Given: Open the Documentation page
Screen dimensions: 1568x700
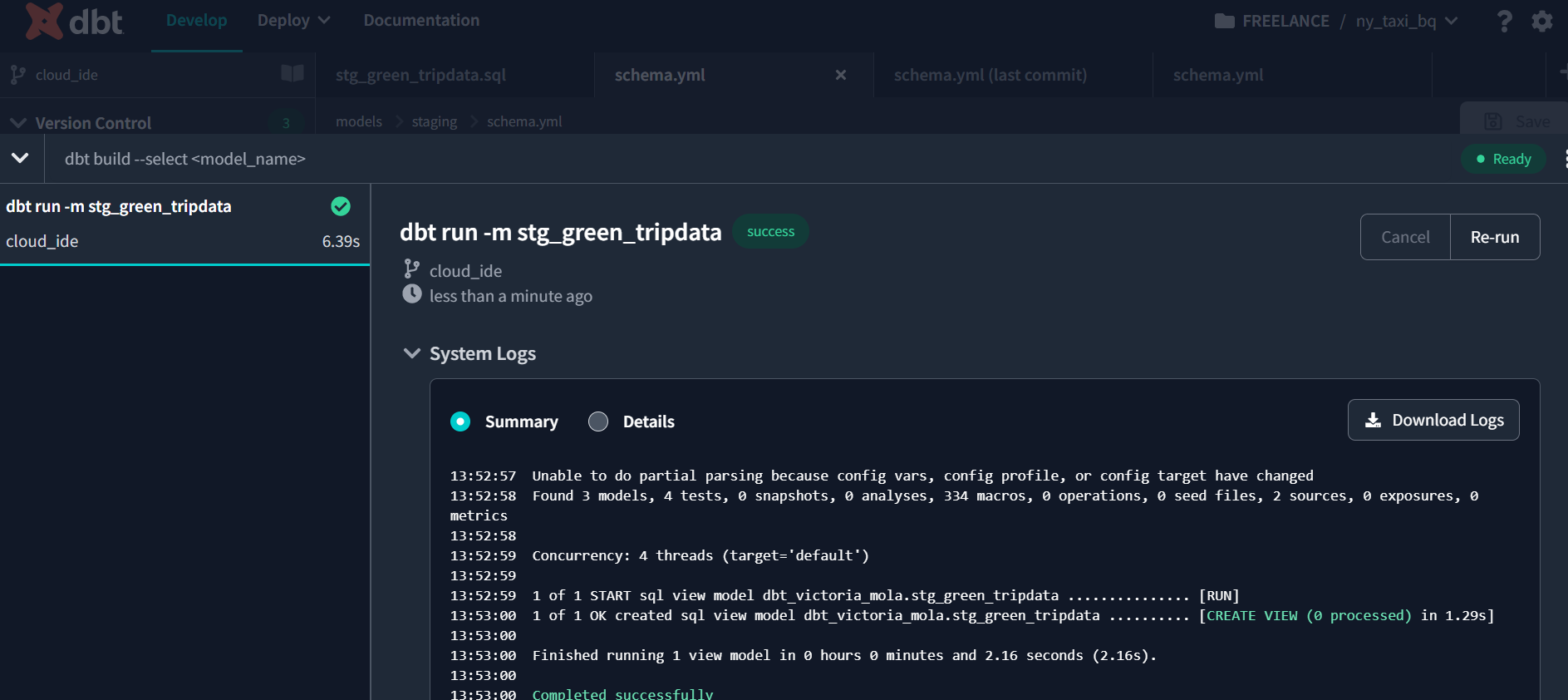Looking at the screenshot, I should 421,21.
